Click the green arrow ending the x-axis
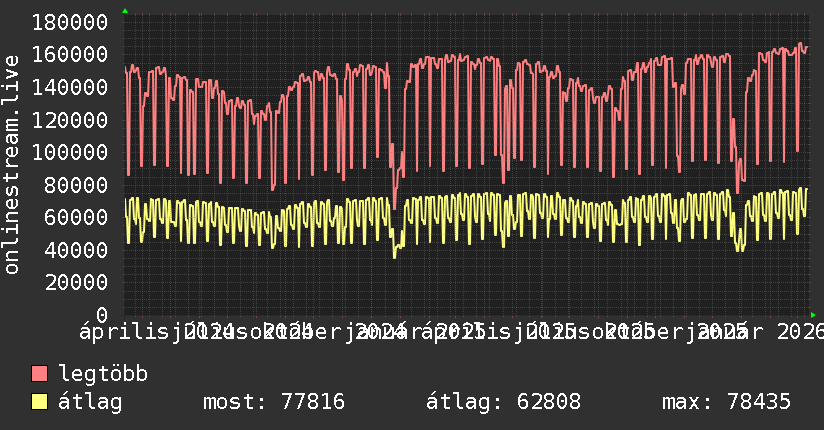 pyautogui.click(x=813, y=315)
